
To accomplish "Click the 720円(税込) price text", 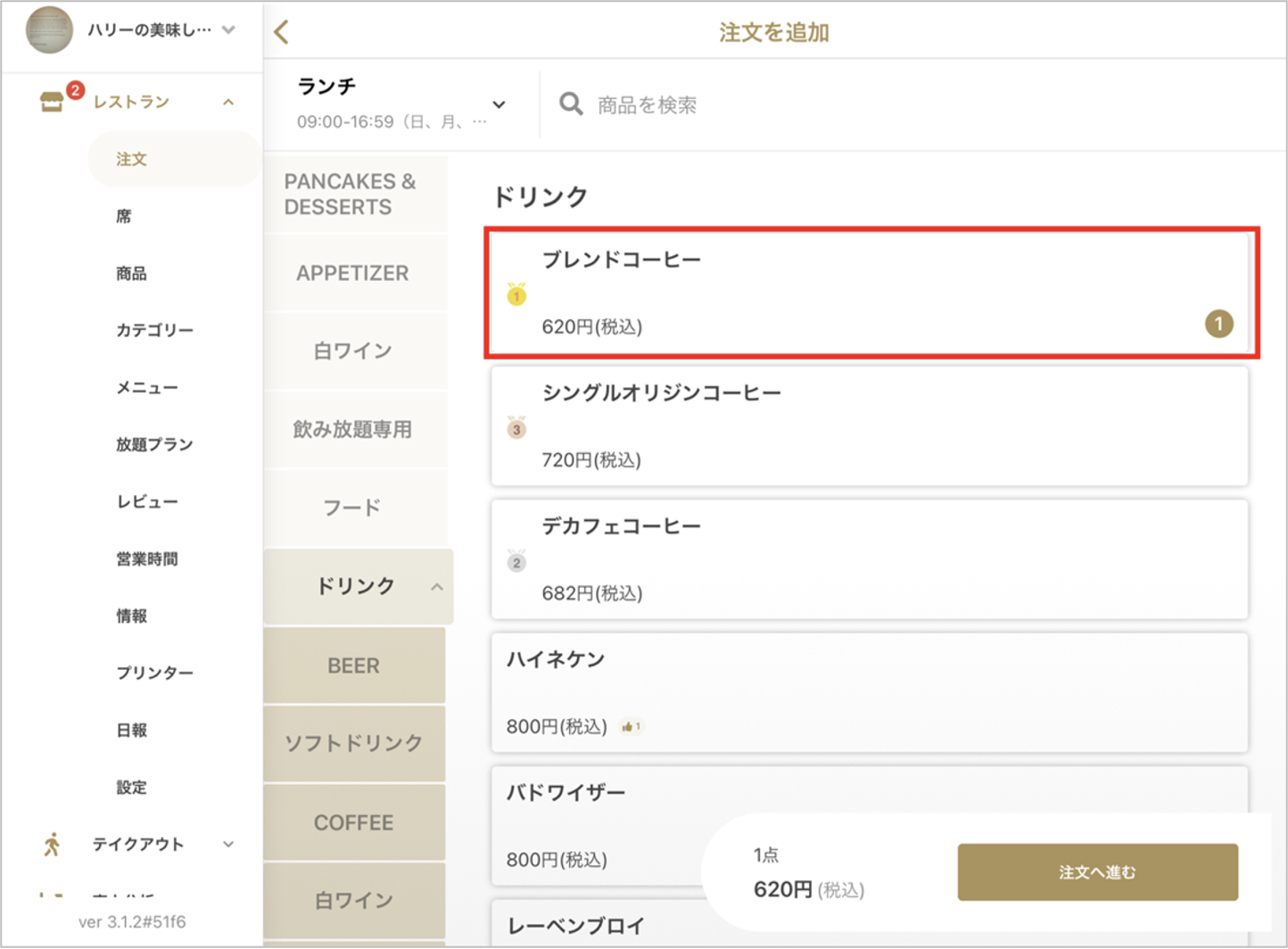I will coord(592,460).
